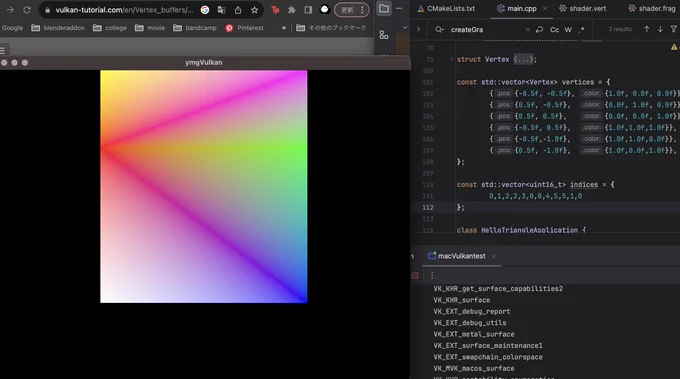The height and width of the screenshot is (379, 680).
Task: Open search history magnifier dropdown
Action: coord(439,29)
